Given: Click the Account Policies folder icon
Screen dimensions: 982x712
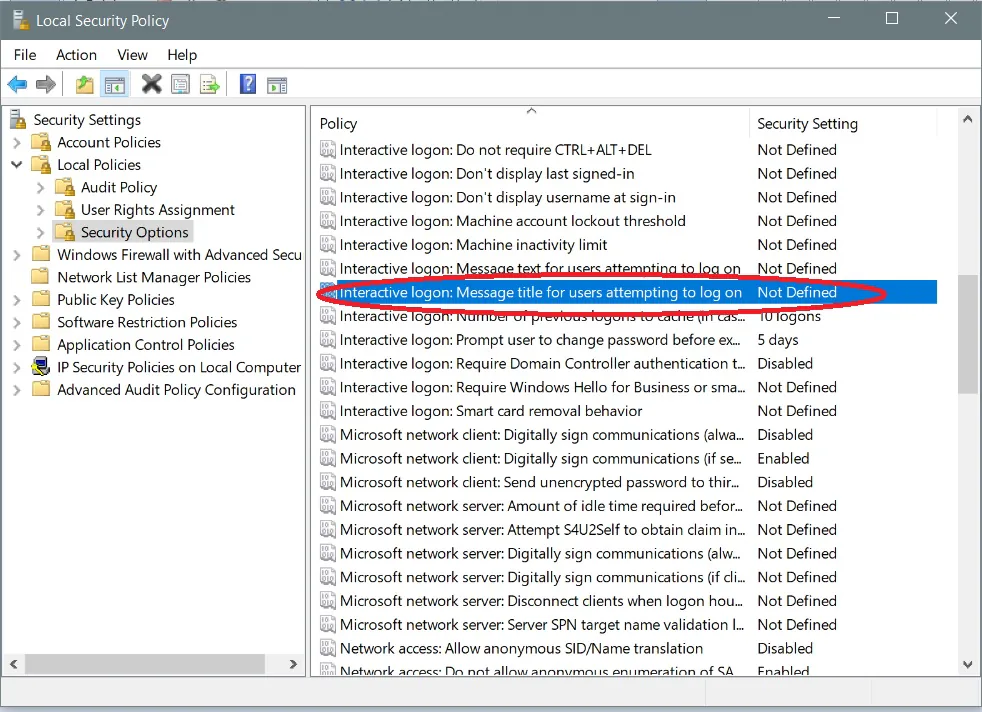Looking at the screenshot, I should click(x=41, y=142).
